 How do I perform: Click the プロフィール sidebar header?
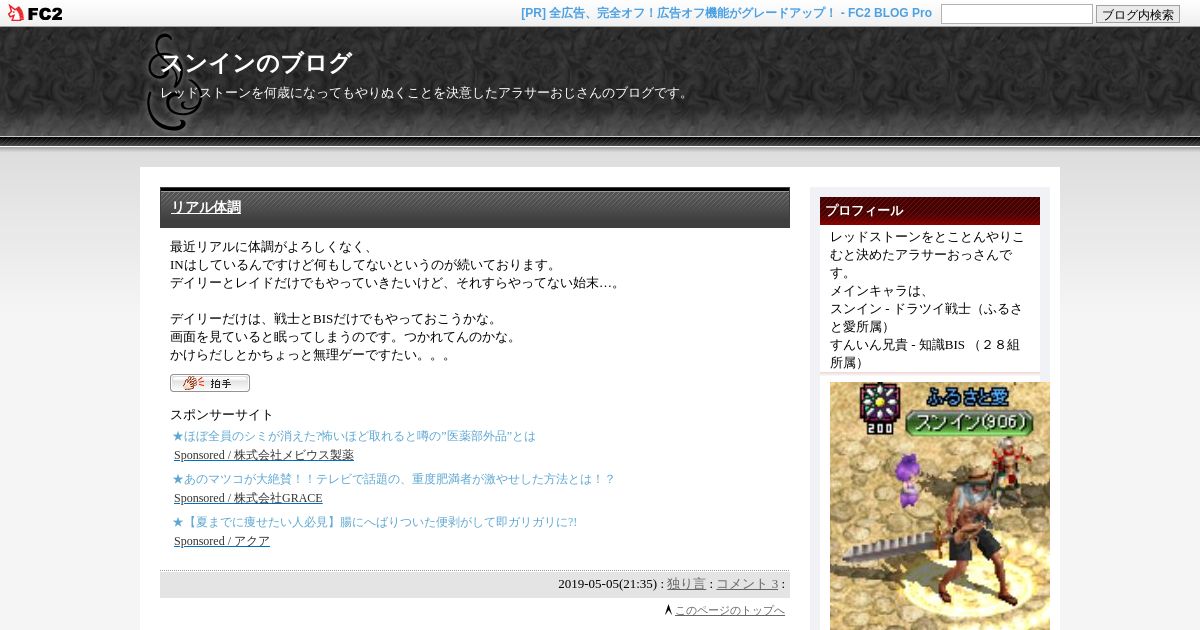[930, 211]
